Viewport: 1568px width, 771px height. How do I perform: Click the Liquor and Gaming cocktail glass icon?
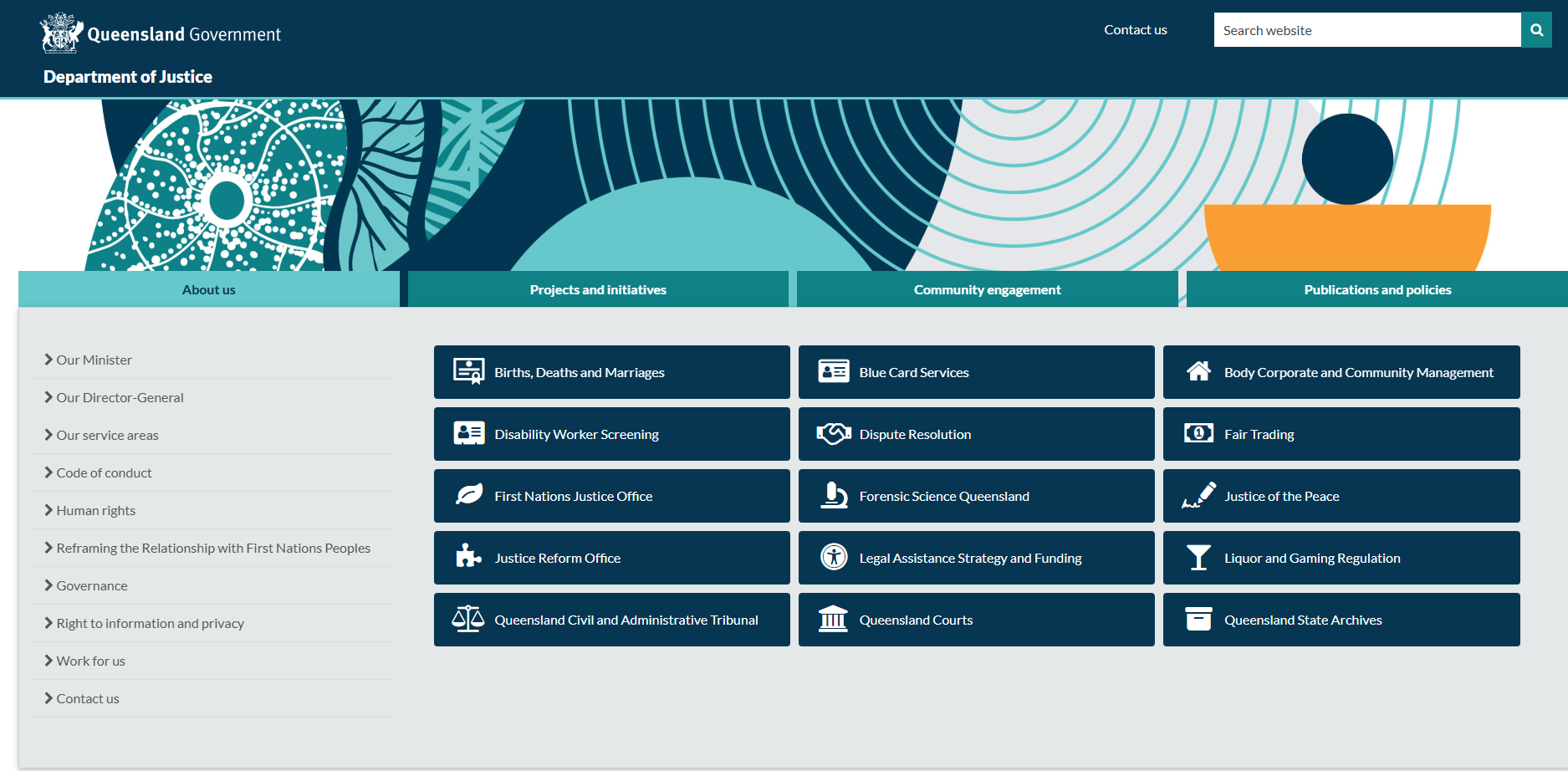[x=1198, y=557]
